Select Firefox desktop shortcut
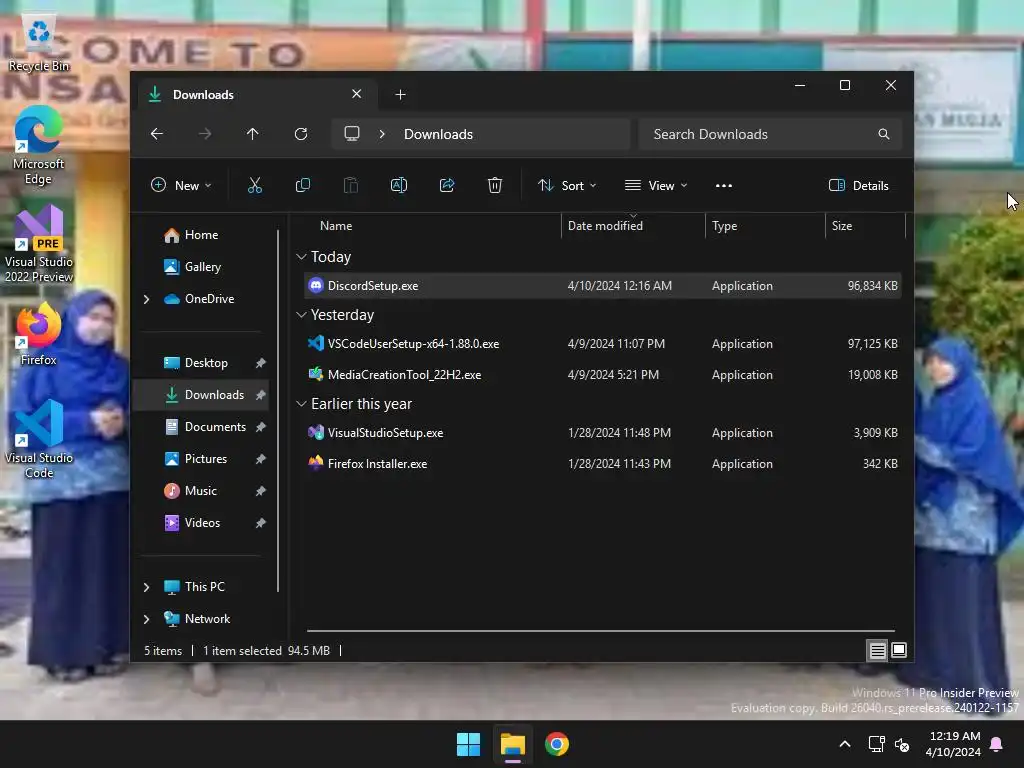 (x=39, y=334)
